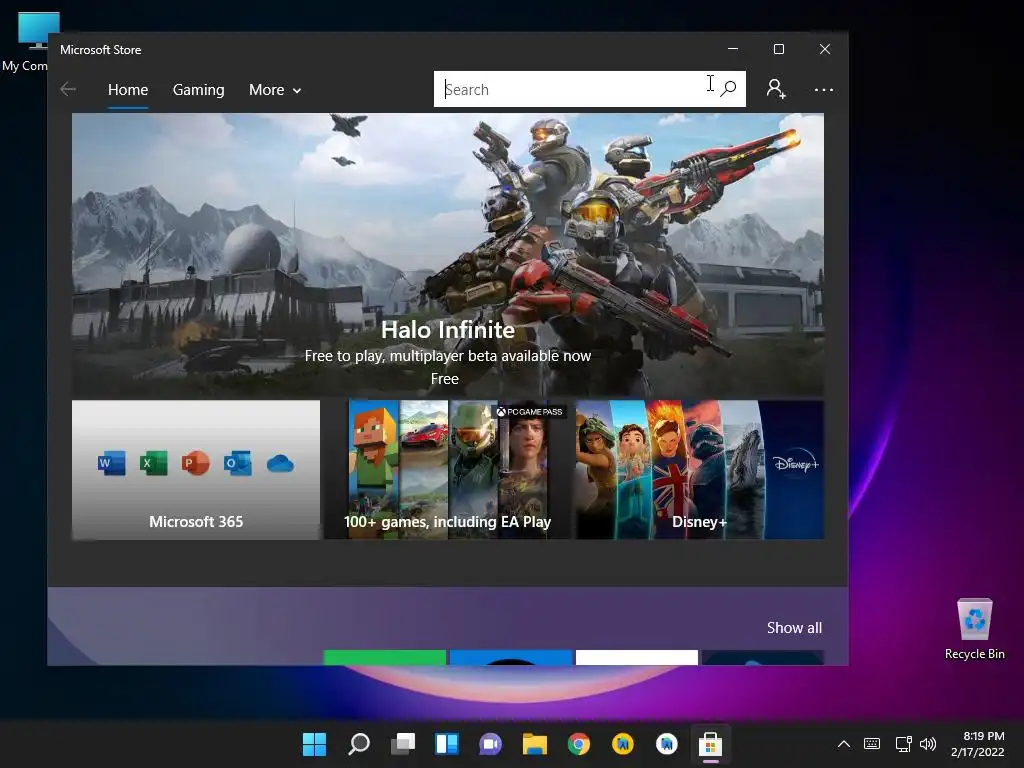Open the touch keyboard tray icon
The height and width of the screenshot is (768, 1024).
click(872, 744)
